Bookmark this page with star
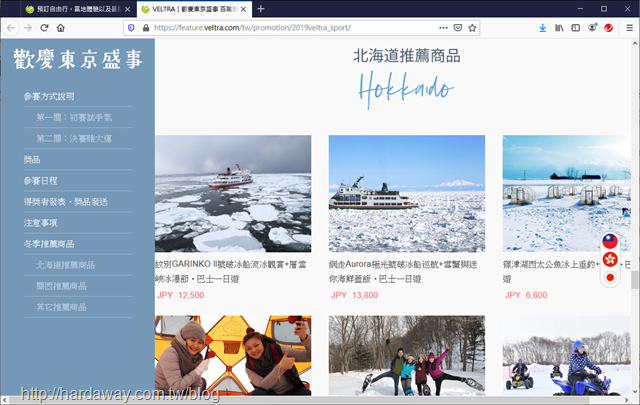640x405 pixels. click(x=472, y=28)
